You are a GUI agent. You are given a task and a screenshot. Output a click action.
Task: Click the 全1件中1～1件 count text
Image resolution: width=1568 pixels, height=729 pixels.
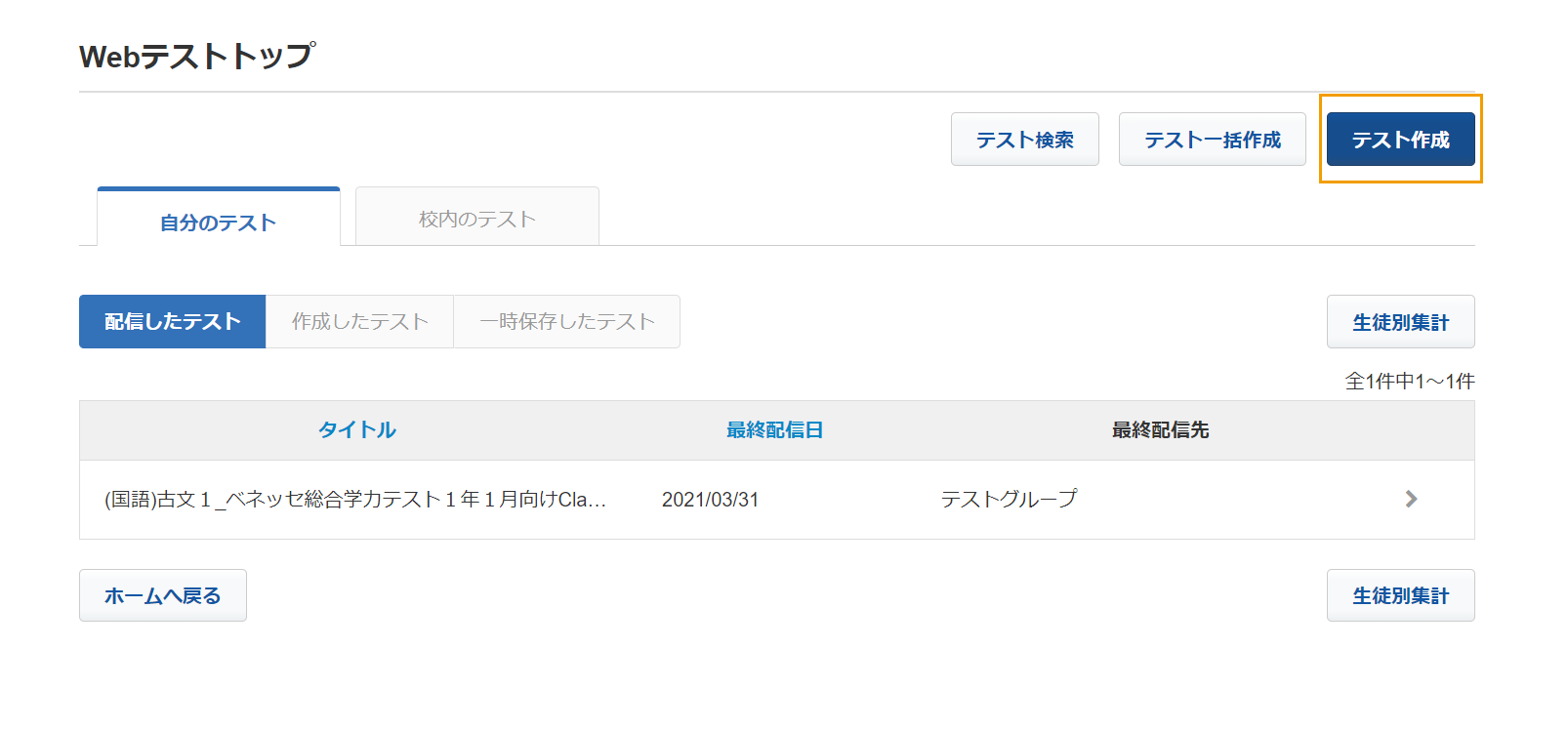(x=1410, y=382)
